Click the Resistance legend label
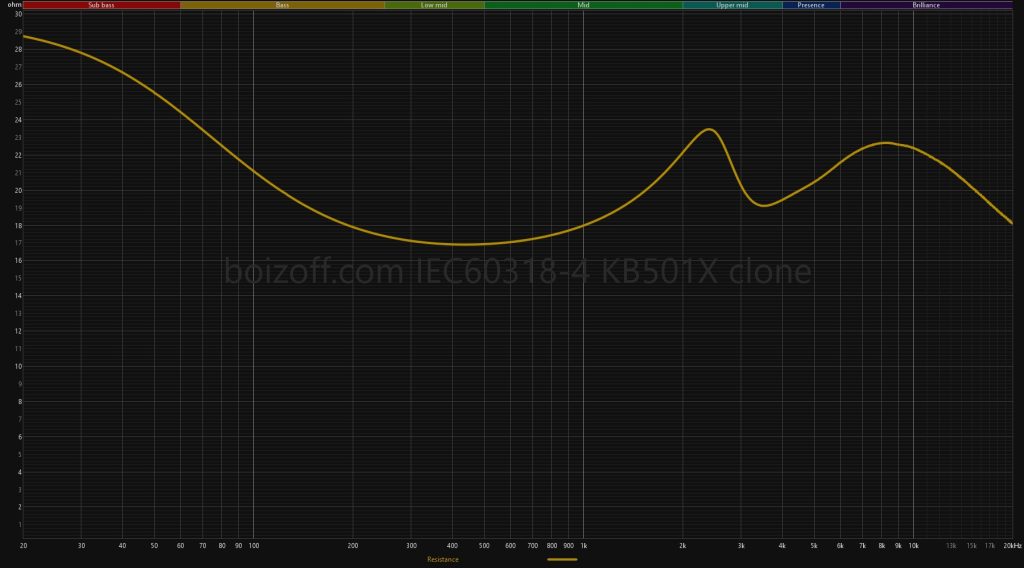The width and height of the screenshot is (1024, 568). tap(443, 560)
